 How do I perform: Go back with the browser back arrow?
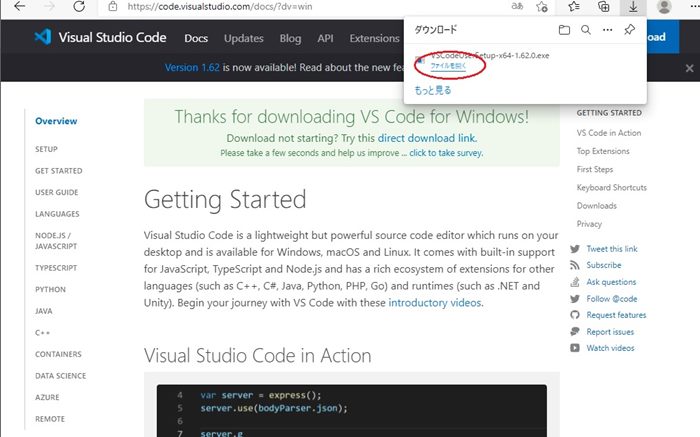click(20, 6)
